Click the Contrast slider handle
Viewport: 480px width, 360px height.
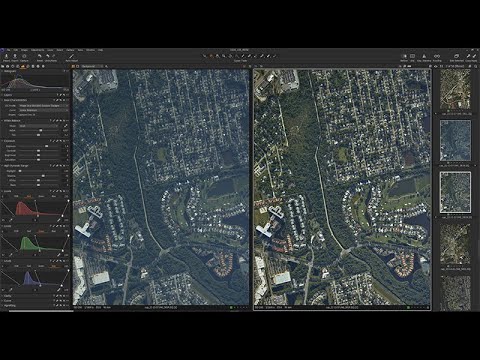click(38, 151)
